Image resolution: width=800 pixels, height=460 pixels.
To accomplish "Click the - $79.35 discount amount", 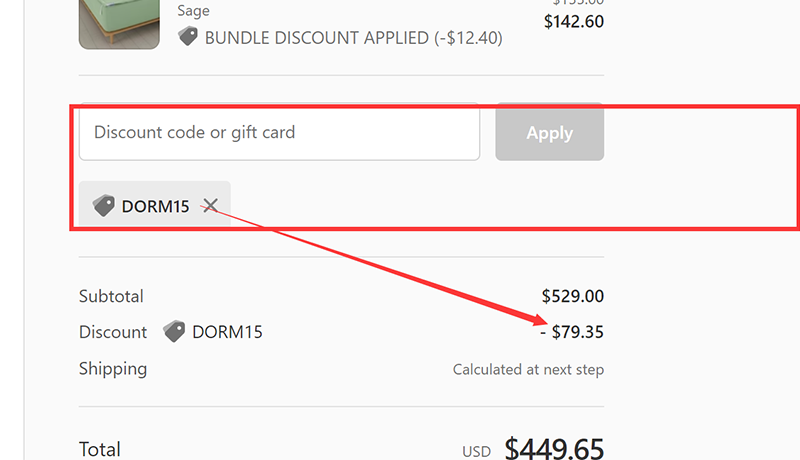I will pos(572,332).
